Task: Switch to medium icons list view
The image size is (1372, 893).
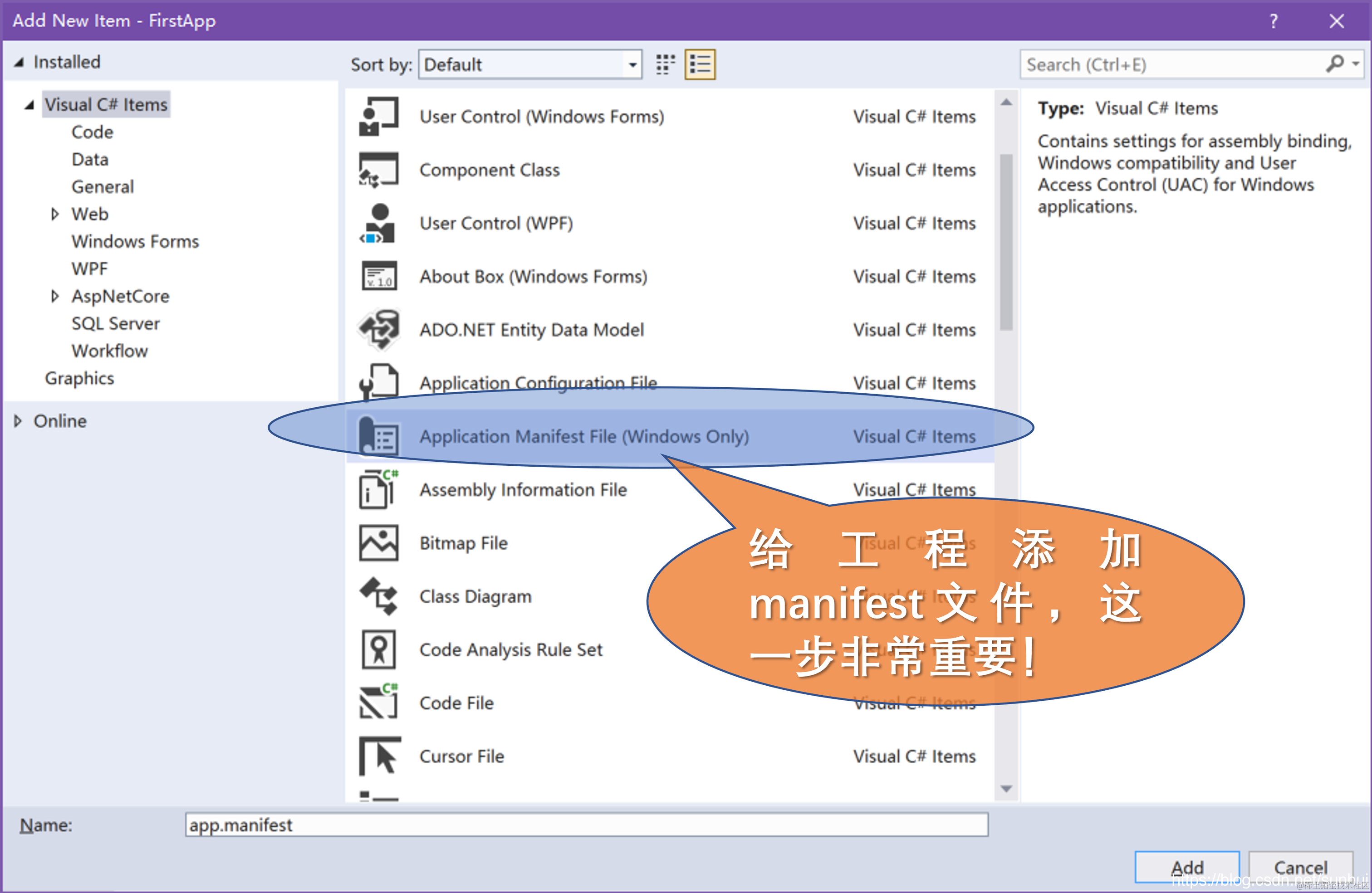Action: (x=700, y=64)
